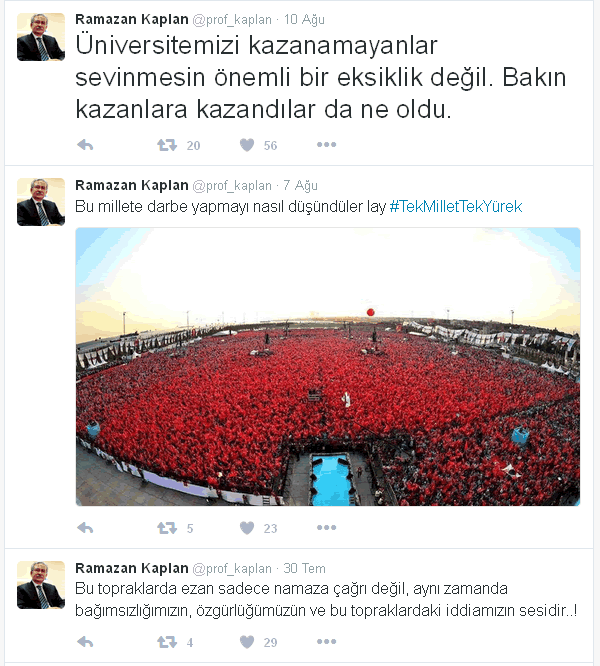Like the tweet with 29 likes
The image size is (600, 666).
(247, 642)
